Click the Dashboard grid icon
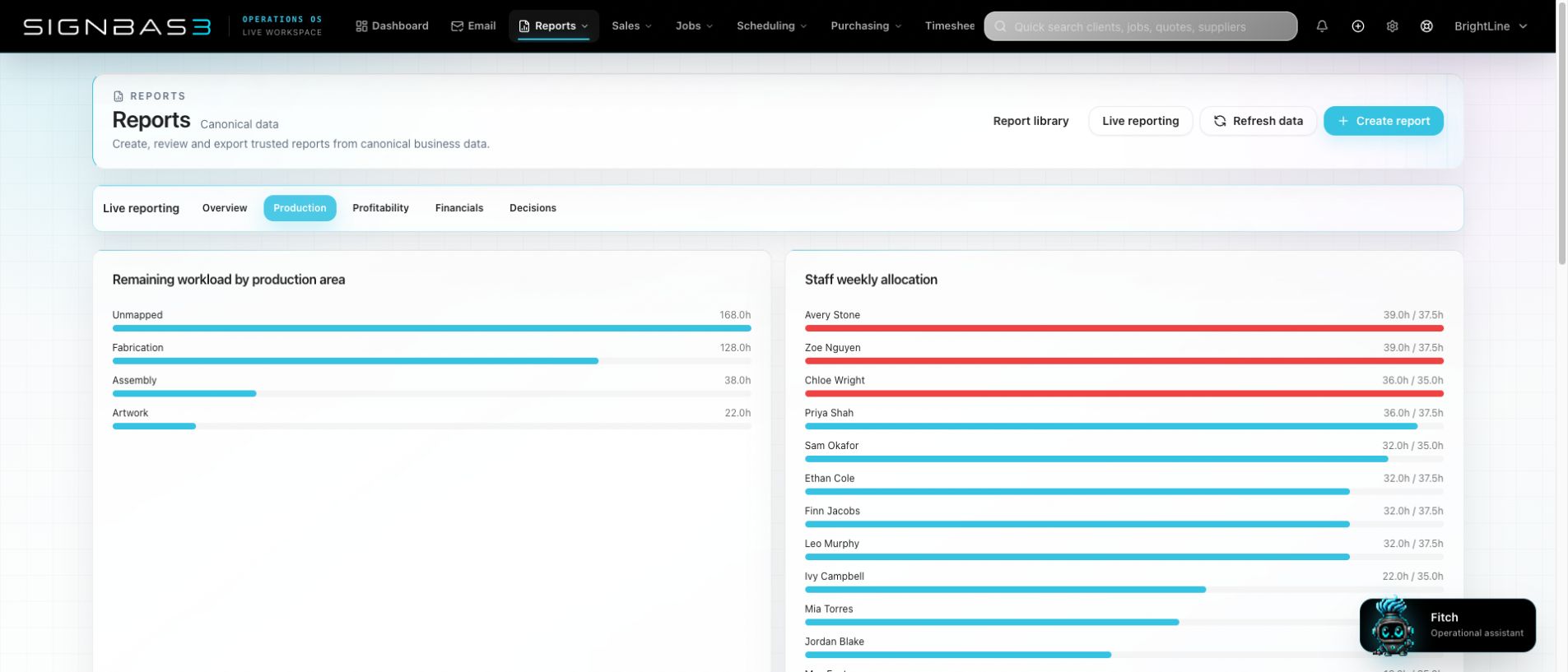The image size is (1568, 672). [x=361, y=26]
